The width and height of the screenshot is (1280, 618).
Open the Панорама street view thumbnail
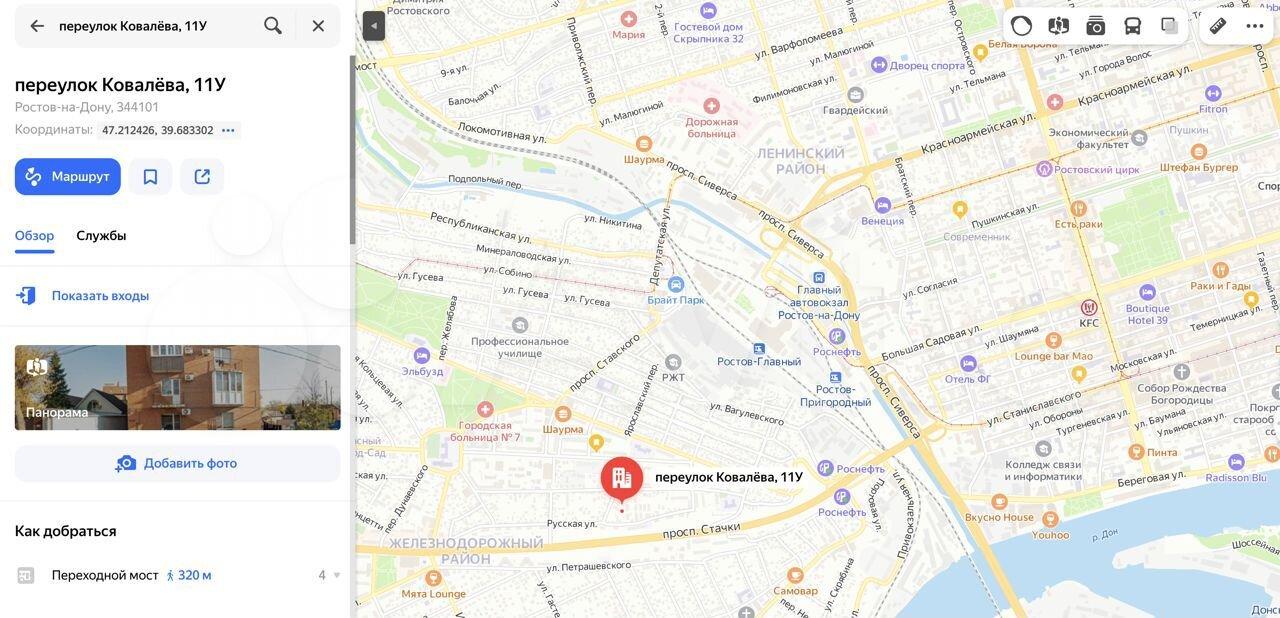(x=178, y=388)
